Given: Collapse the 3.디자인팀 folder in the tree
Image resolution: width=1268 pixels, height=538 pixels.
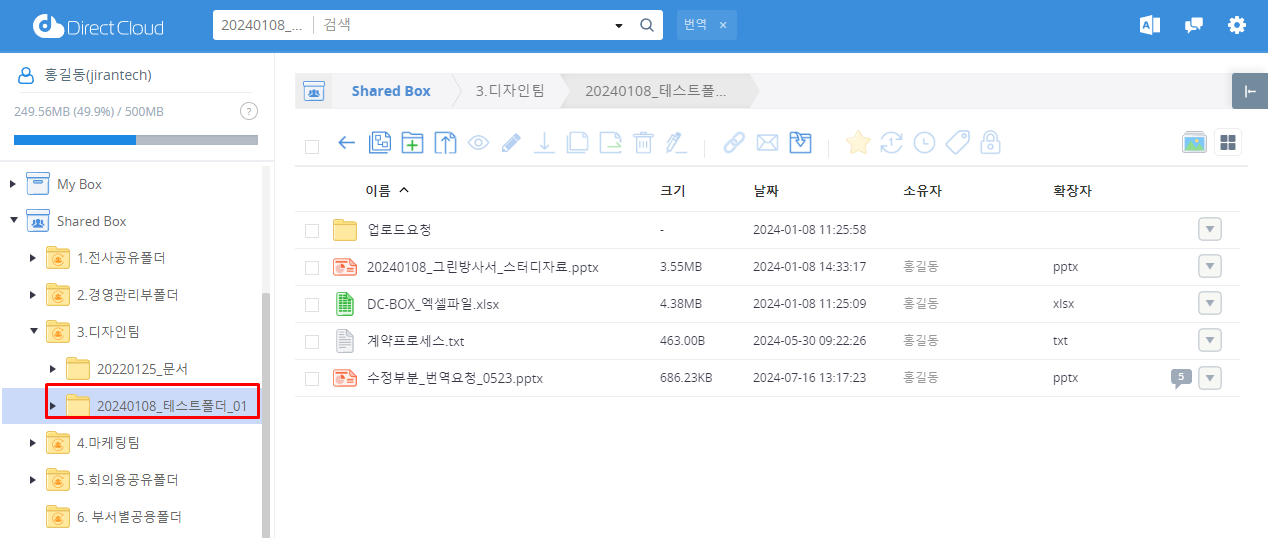Looking at the screenshot, I should tap(33, 331).
